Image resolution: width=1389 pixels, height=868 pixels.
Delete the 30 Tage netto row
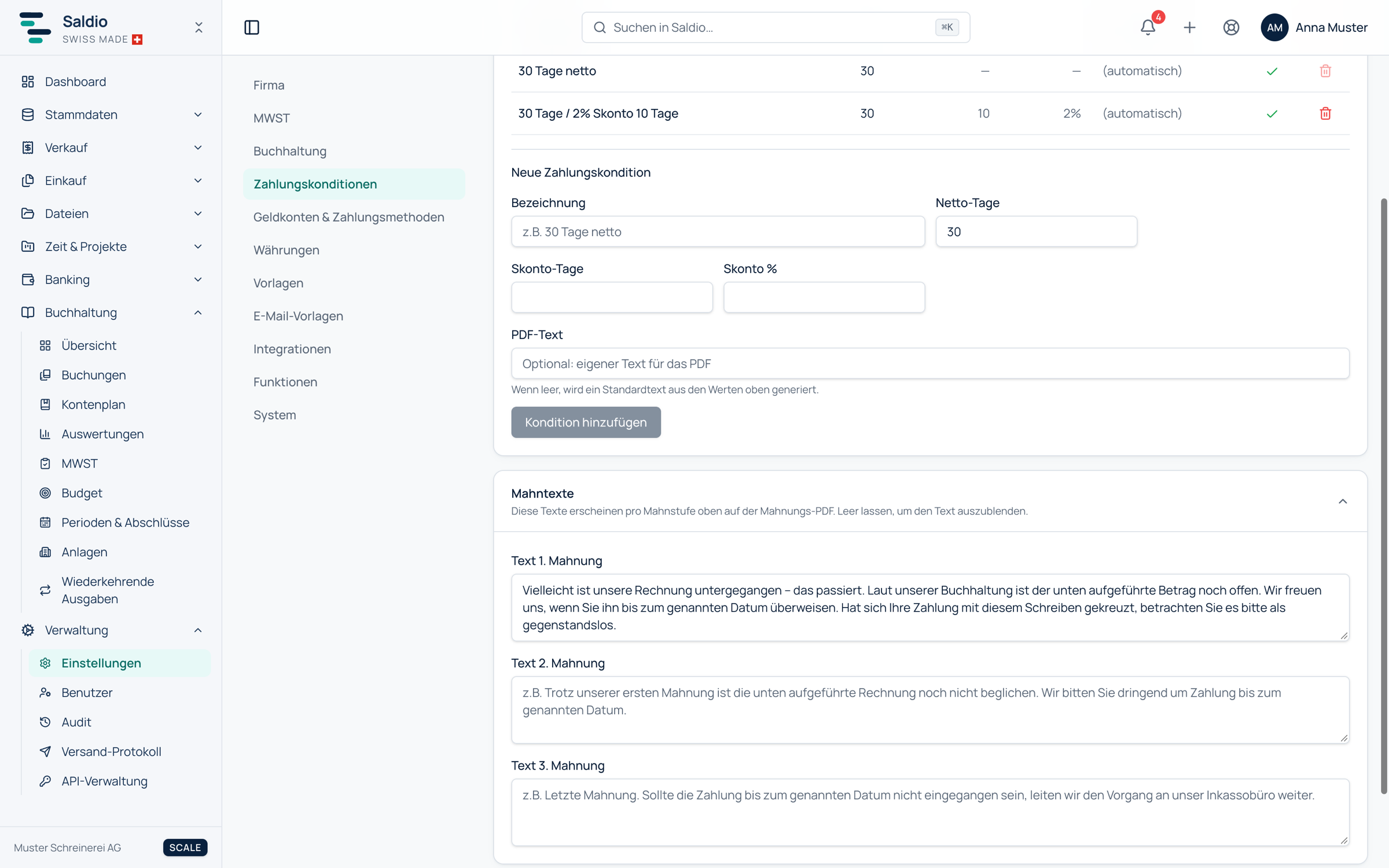coord(1325,71)
